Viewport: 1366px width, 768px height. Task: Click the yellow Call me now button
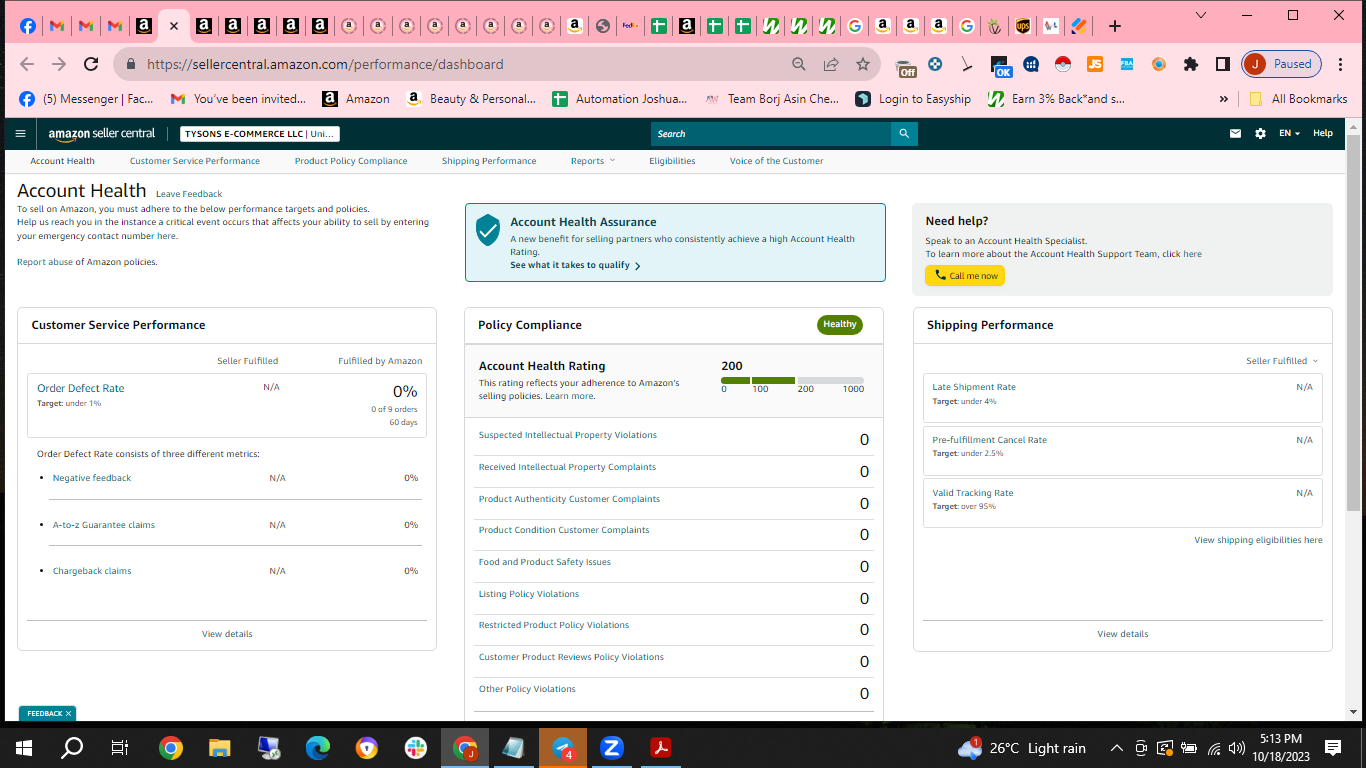coord(965,276)
